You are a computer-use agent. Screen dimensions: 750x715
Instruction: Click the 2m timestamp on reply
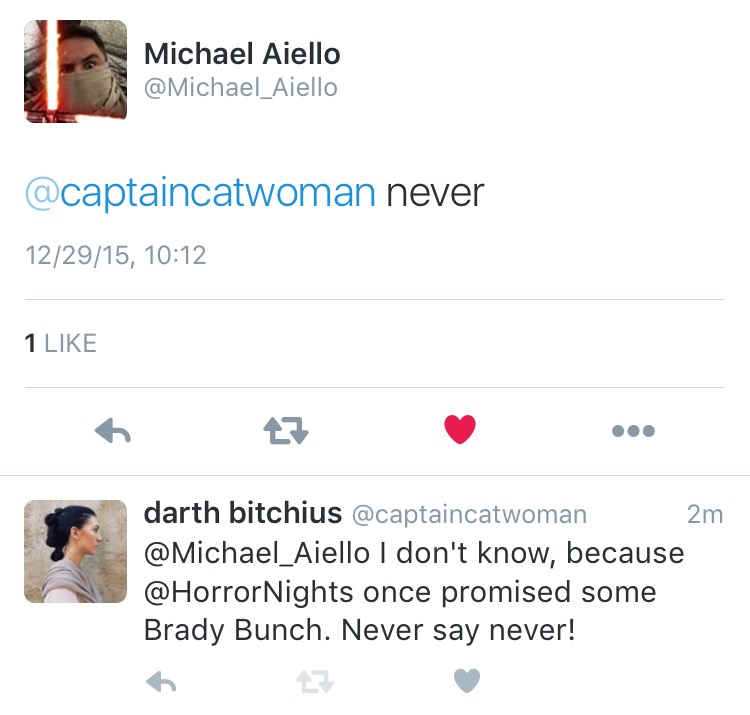click(x=704, y=515)
